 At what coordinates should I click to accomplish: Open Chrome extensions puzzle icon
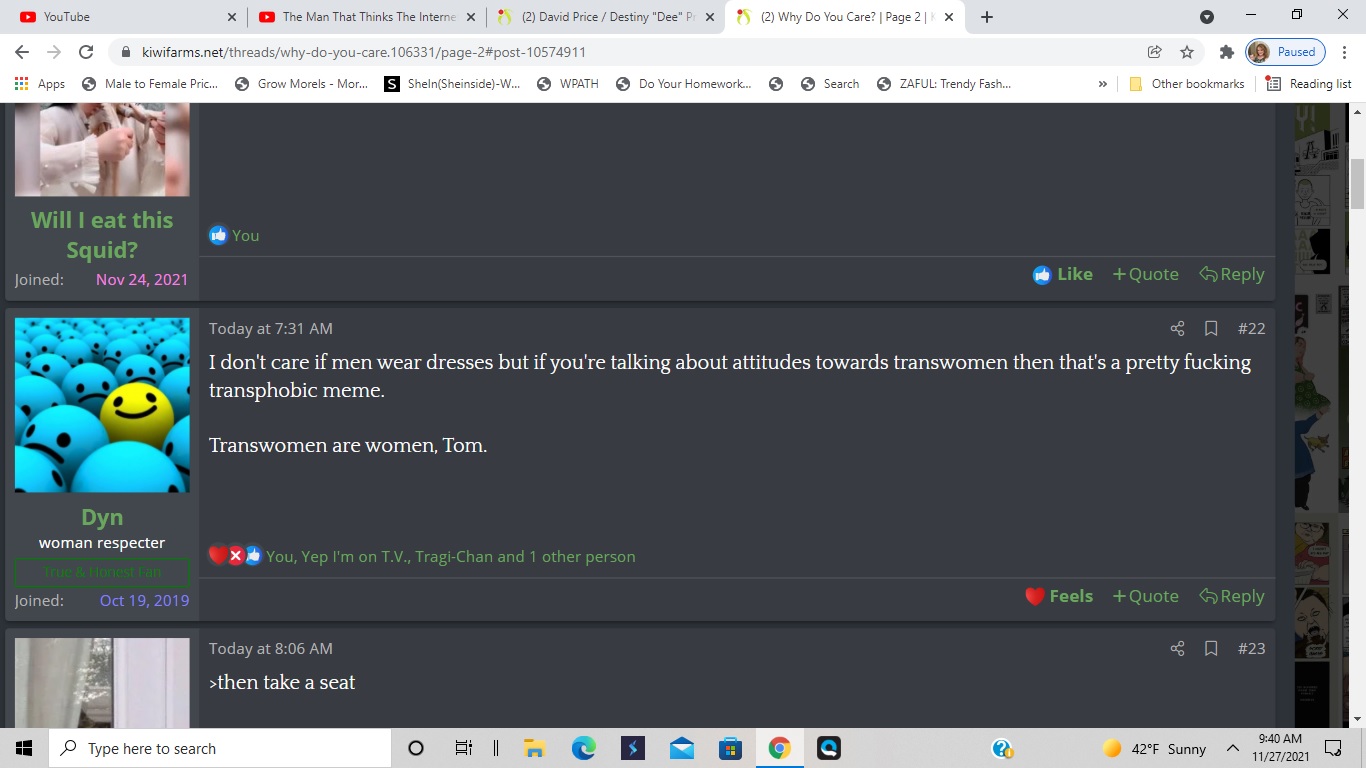(1226, 52)
